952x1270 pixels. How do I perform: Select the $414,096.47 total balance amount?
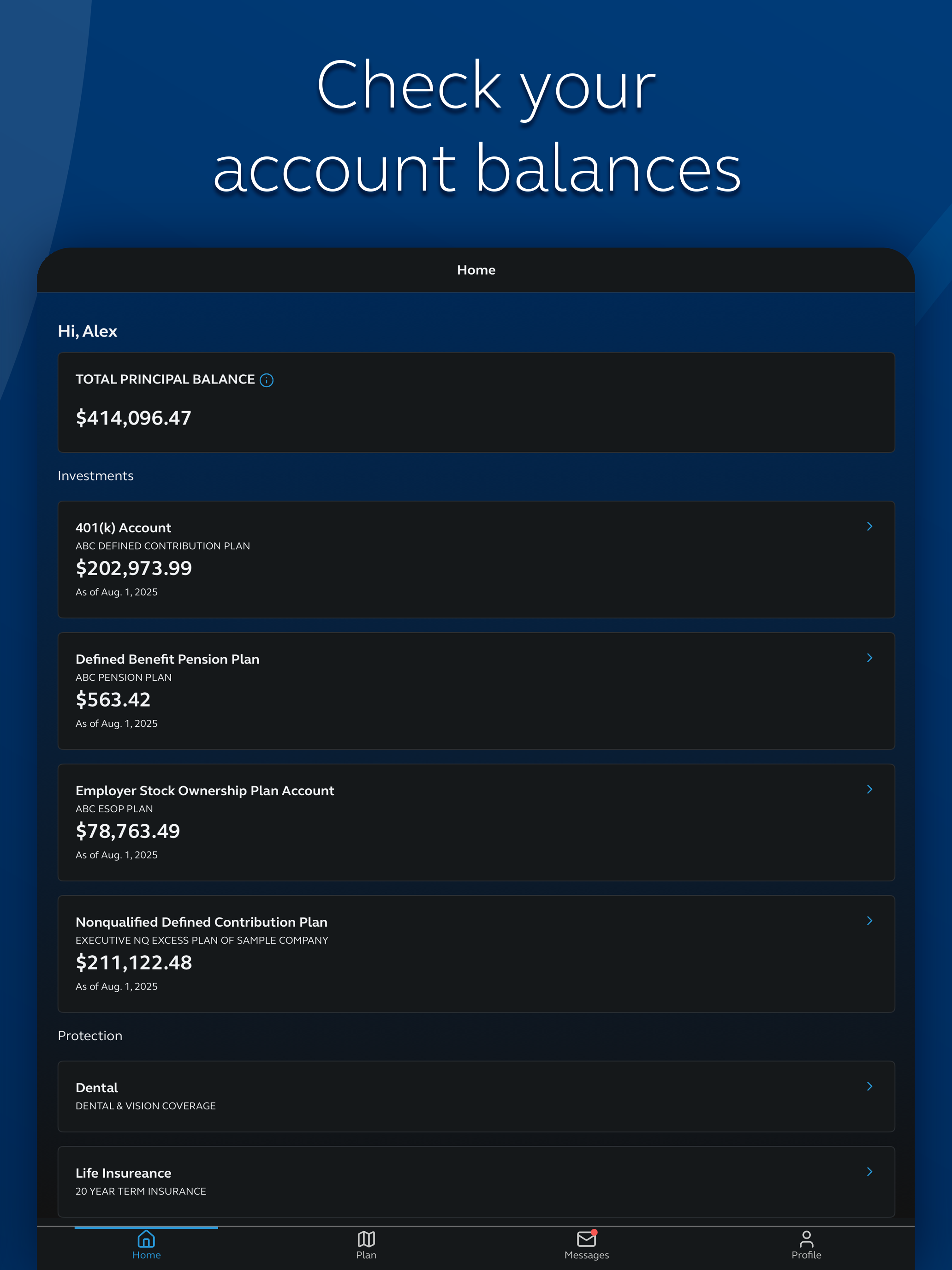pyautogui.click(x=133, y=418)
